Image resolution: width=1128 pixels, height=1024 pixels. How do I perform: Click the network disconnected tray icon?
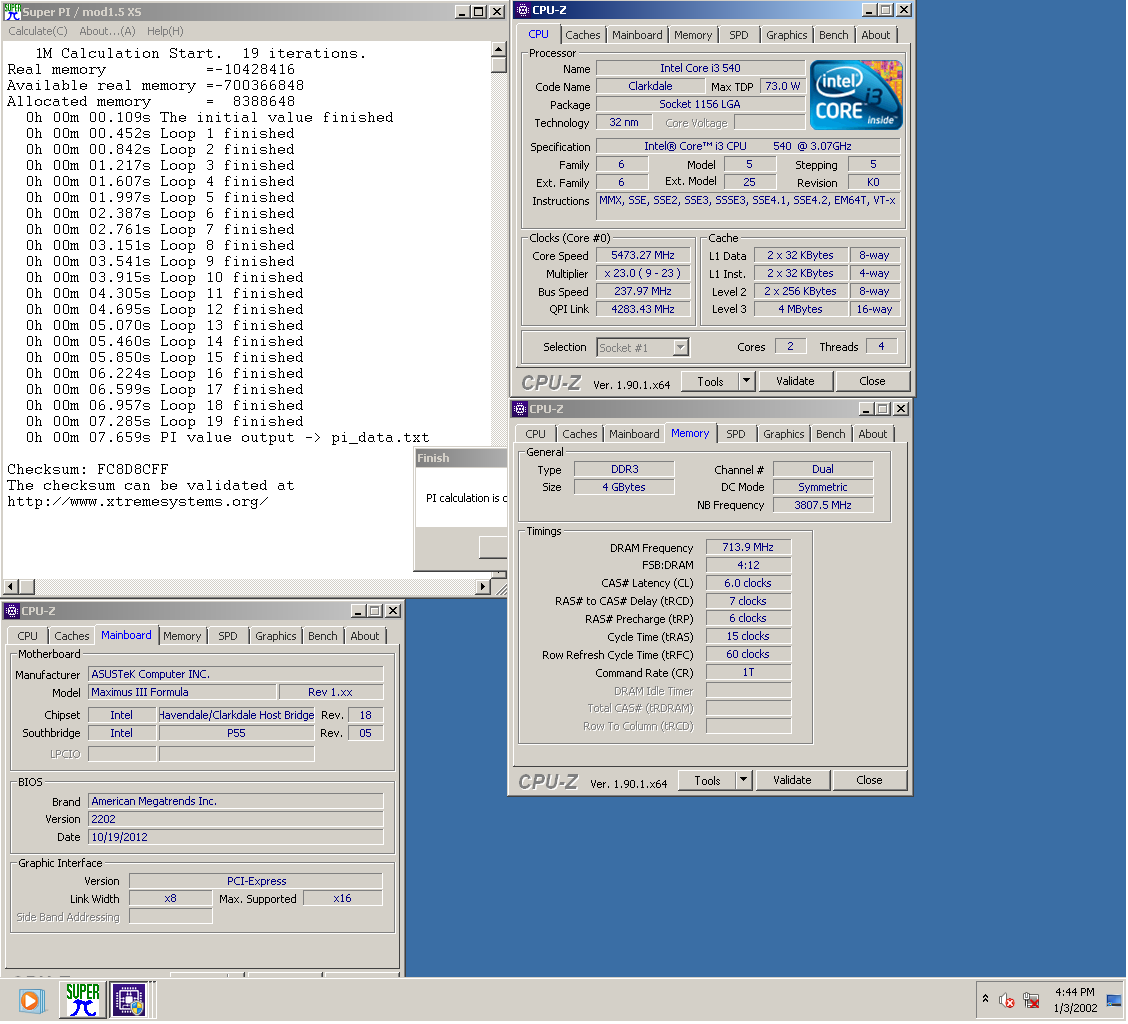pos(1032,1000)
